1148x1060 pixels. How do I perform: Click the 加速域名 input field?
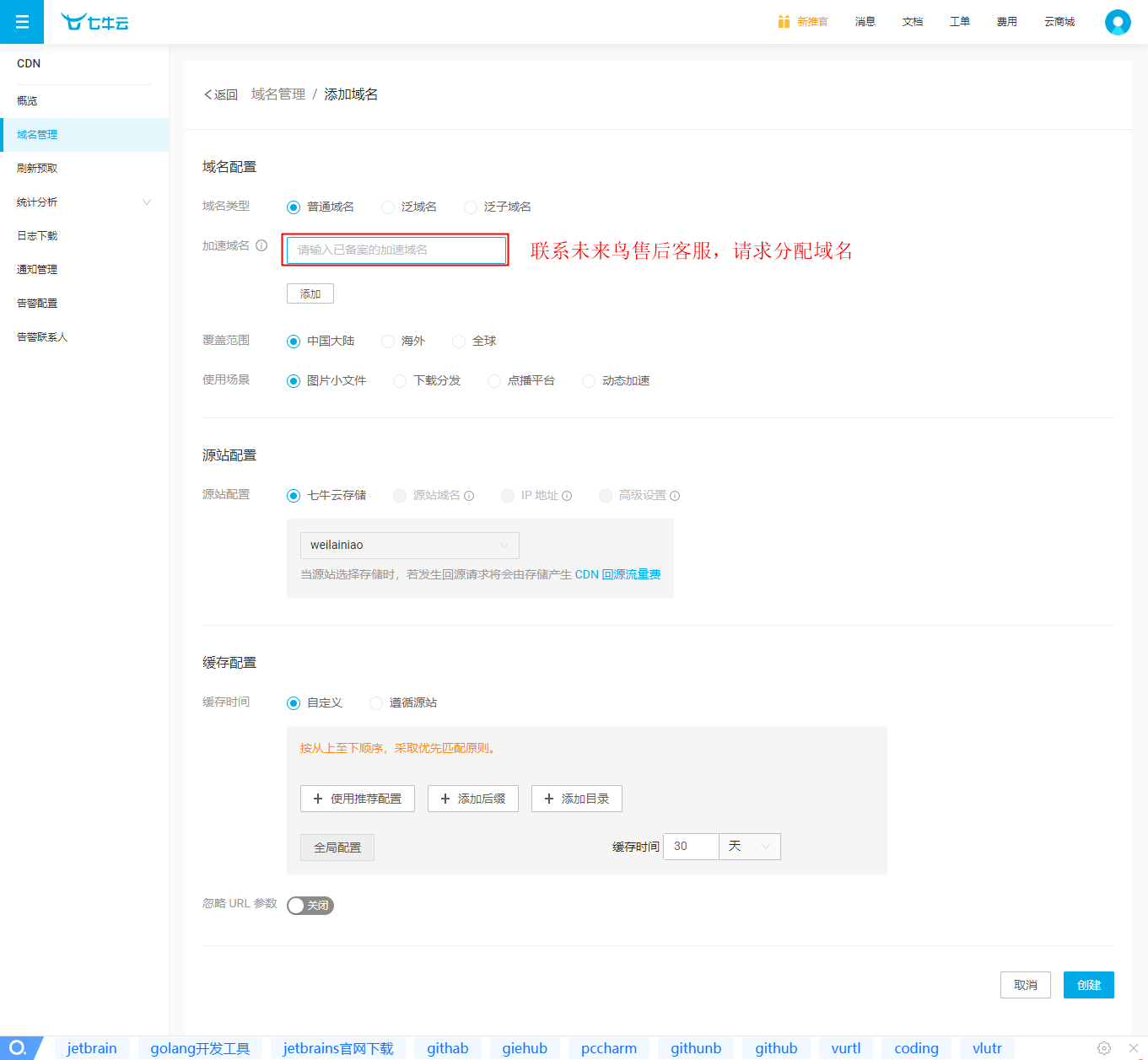[396, 250]
